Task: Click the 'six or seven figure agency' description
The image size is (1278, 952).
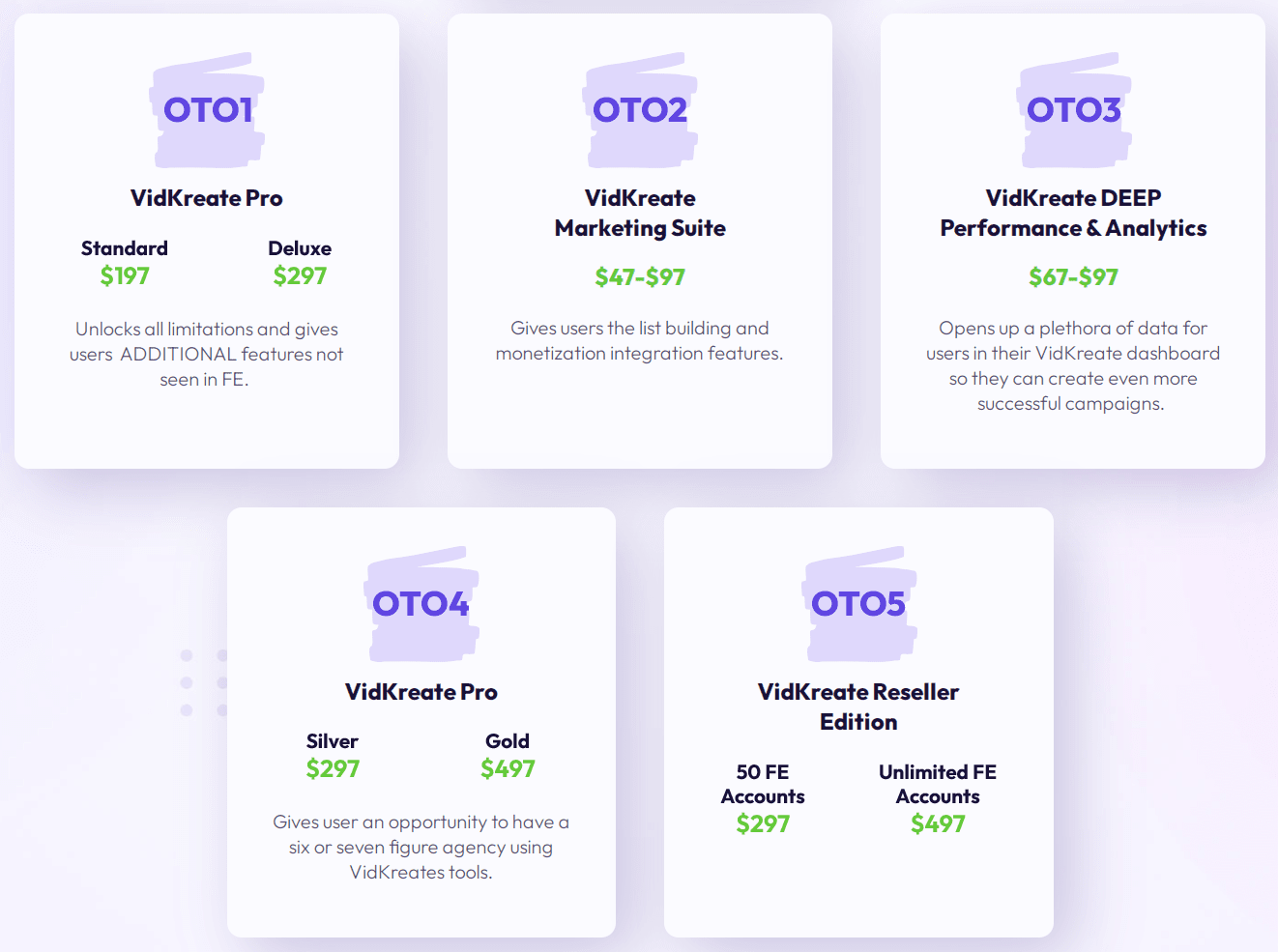Action: point(421,848)
